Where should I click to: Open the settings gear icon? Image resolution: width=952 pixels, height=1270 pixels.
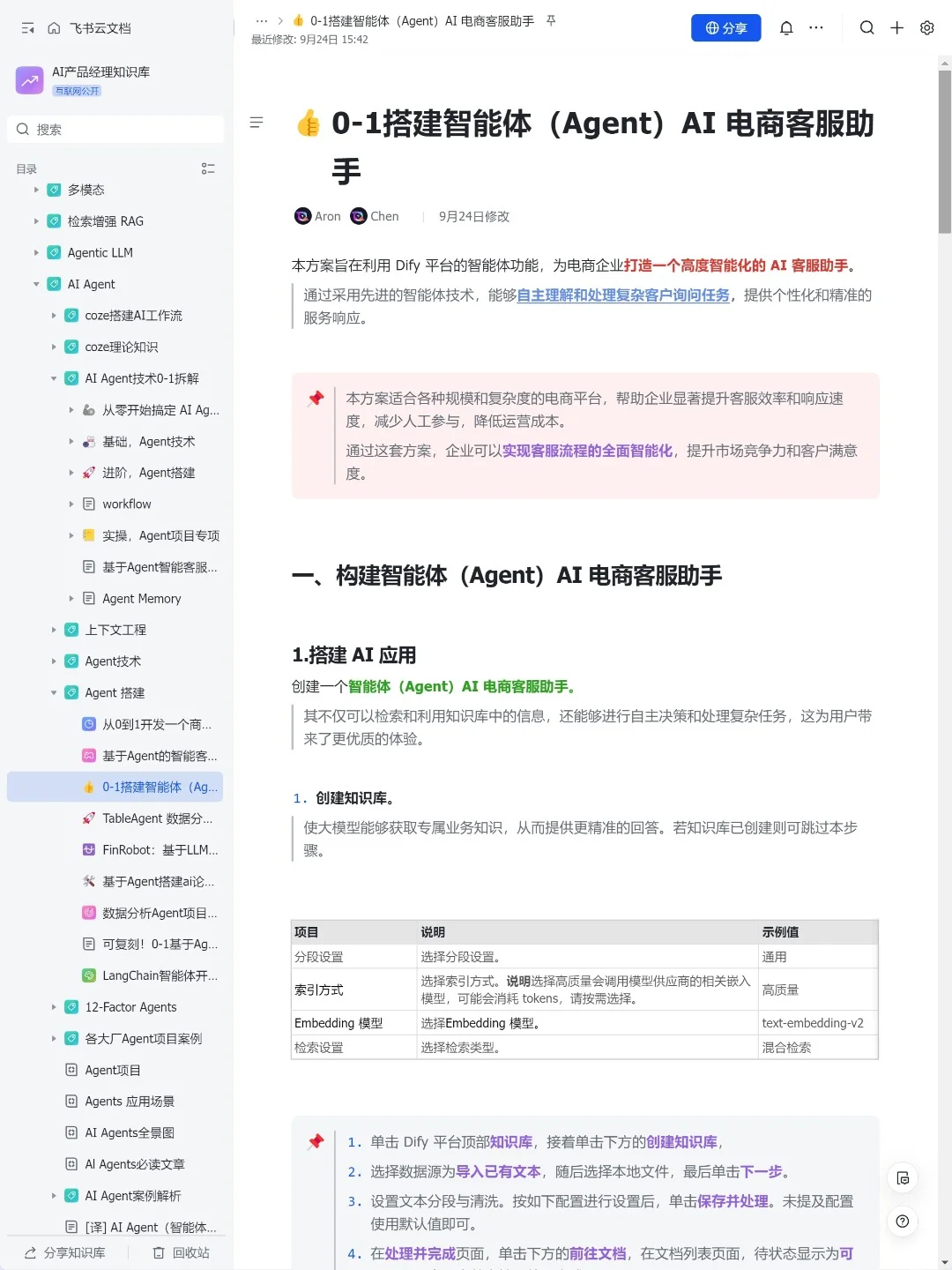point(927,28)
